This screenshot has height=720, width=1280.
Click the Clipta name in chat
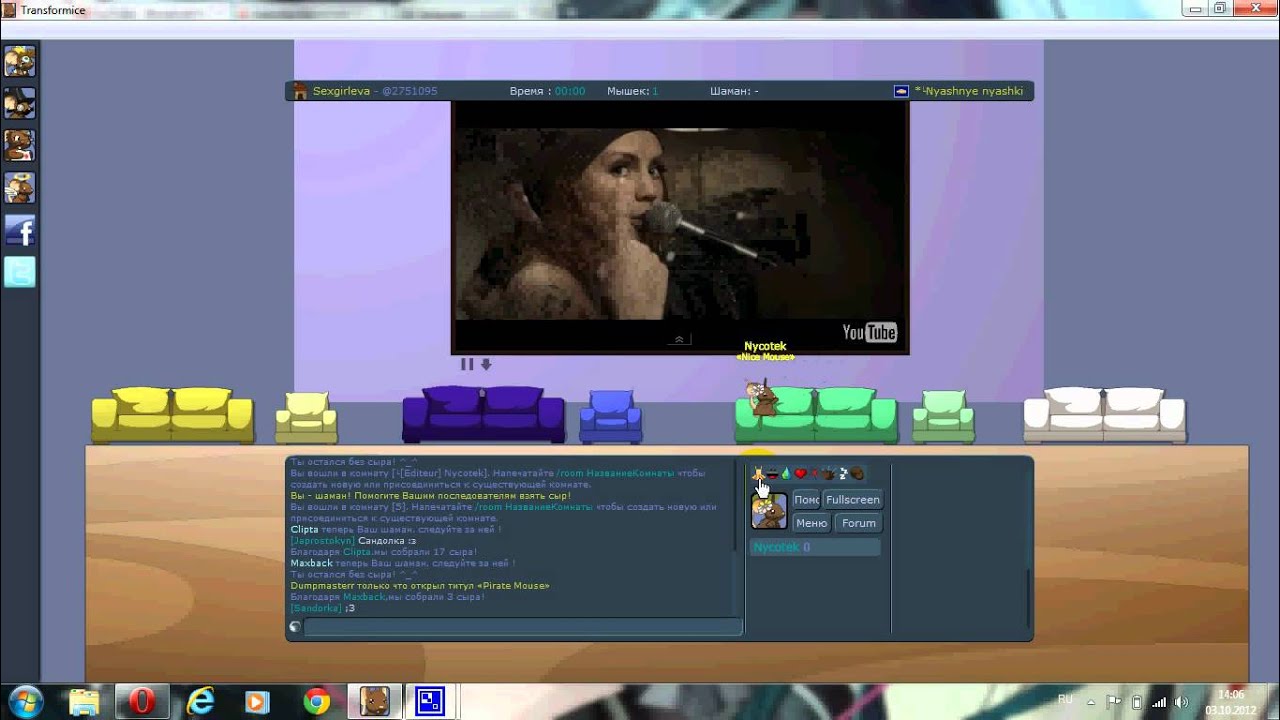click(x=304, y=529)
